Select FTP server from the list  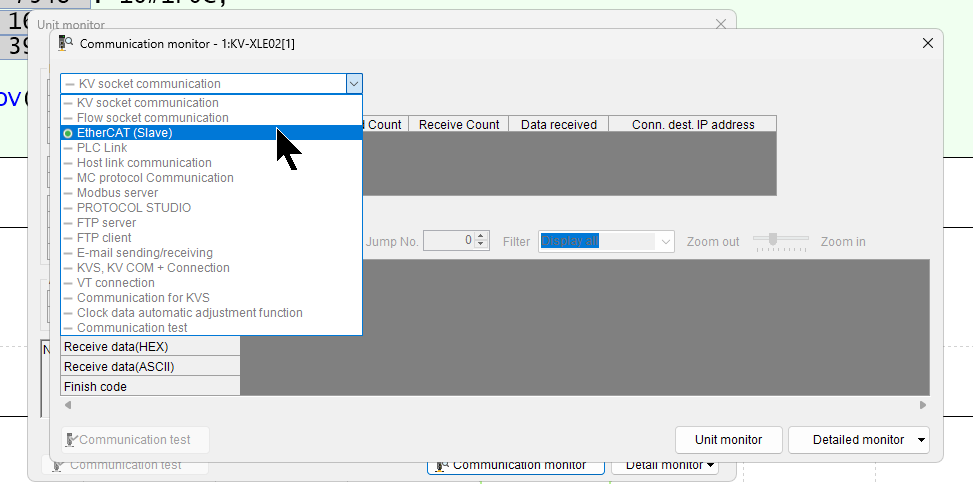pyautogui.click(x=211, y=223)
